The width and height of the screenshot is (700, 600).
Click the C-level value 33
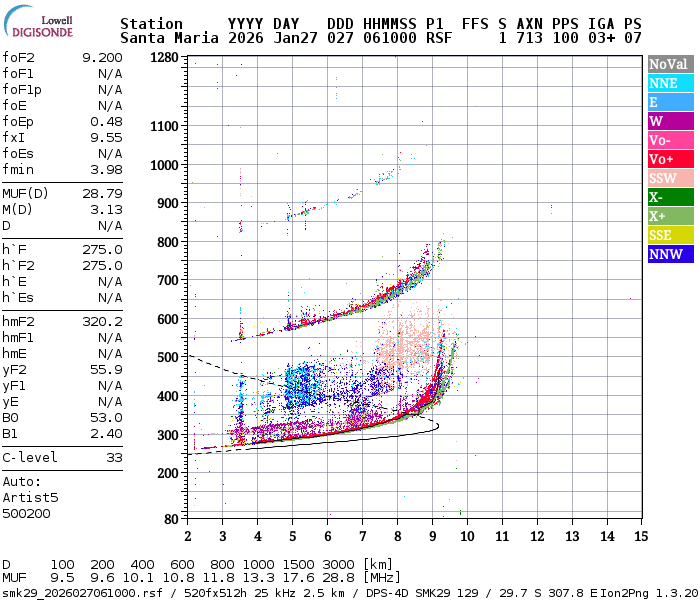click(x=114, y=458)
